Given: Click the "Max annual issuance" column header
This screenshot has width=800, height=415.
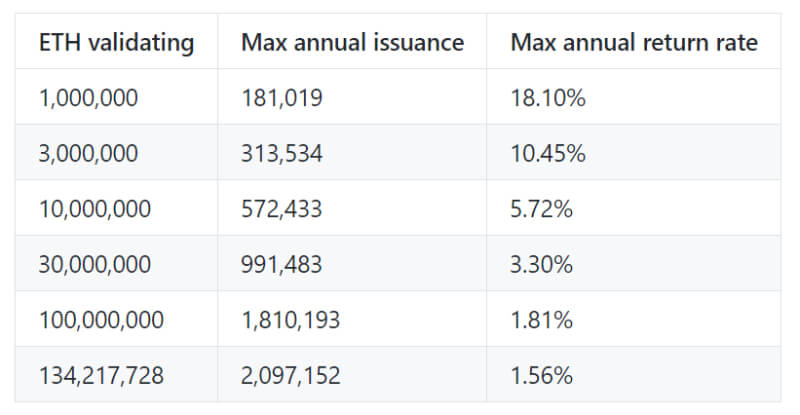Looking at the screenshot, I should (352, 42).
